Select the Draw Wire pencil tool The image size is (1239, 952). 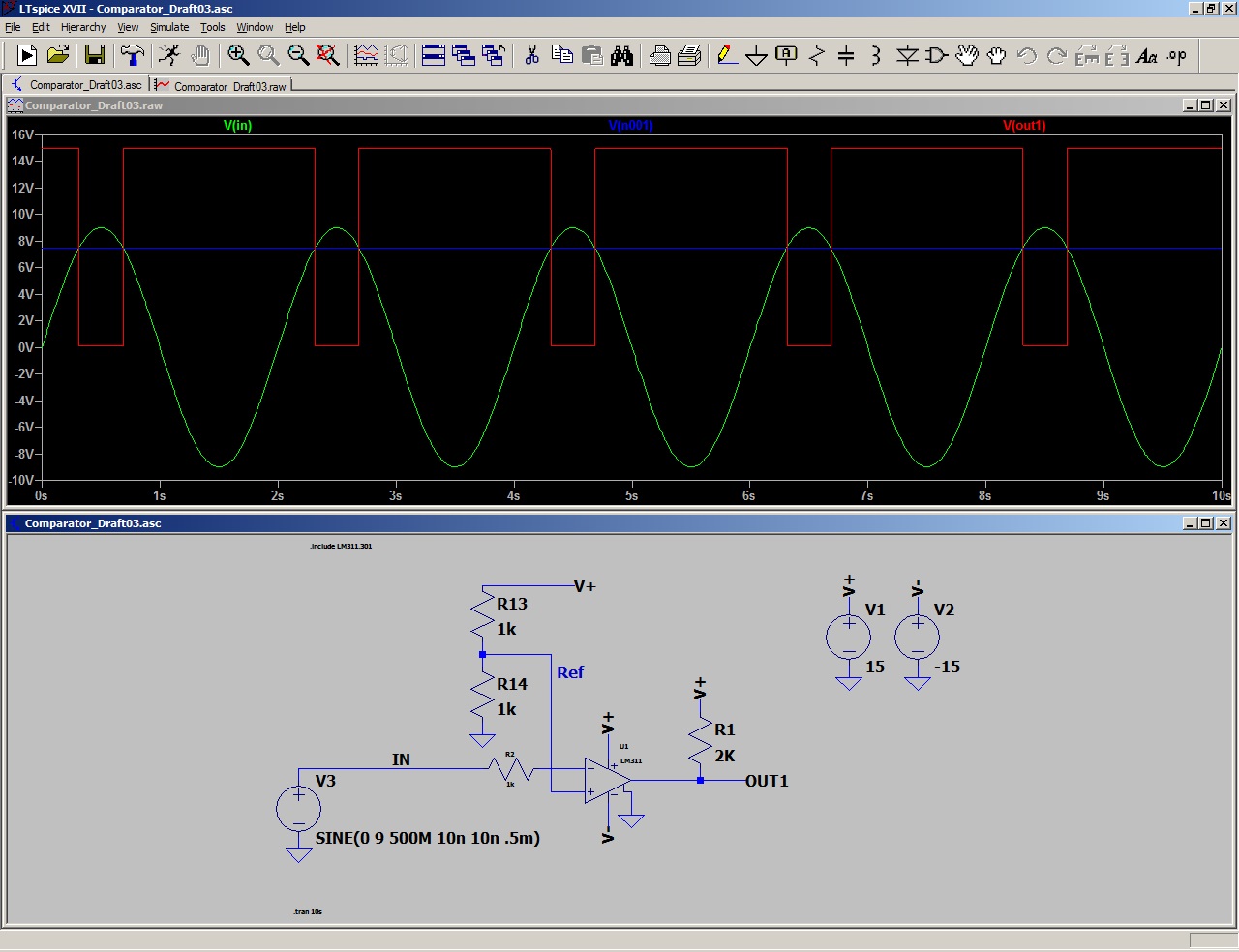coord(726,55)
